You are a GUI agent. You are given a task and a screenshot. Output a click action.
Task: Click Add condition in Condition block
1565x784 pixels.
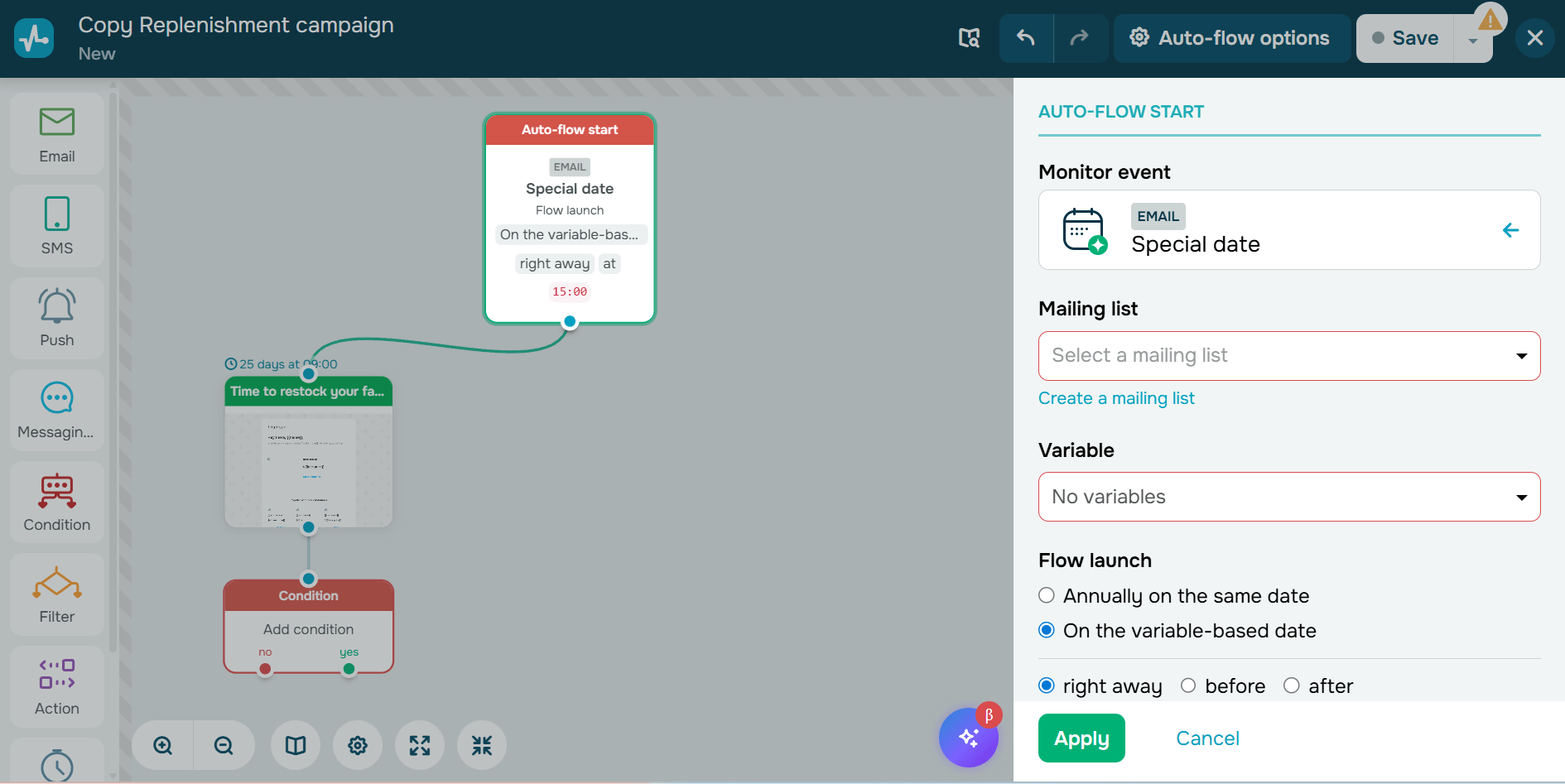pyautogui.click(x=308, y=629)
